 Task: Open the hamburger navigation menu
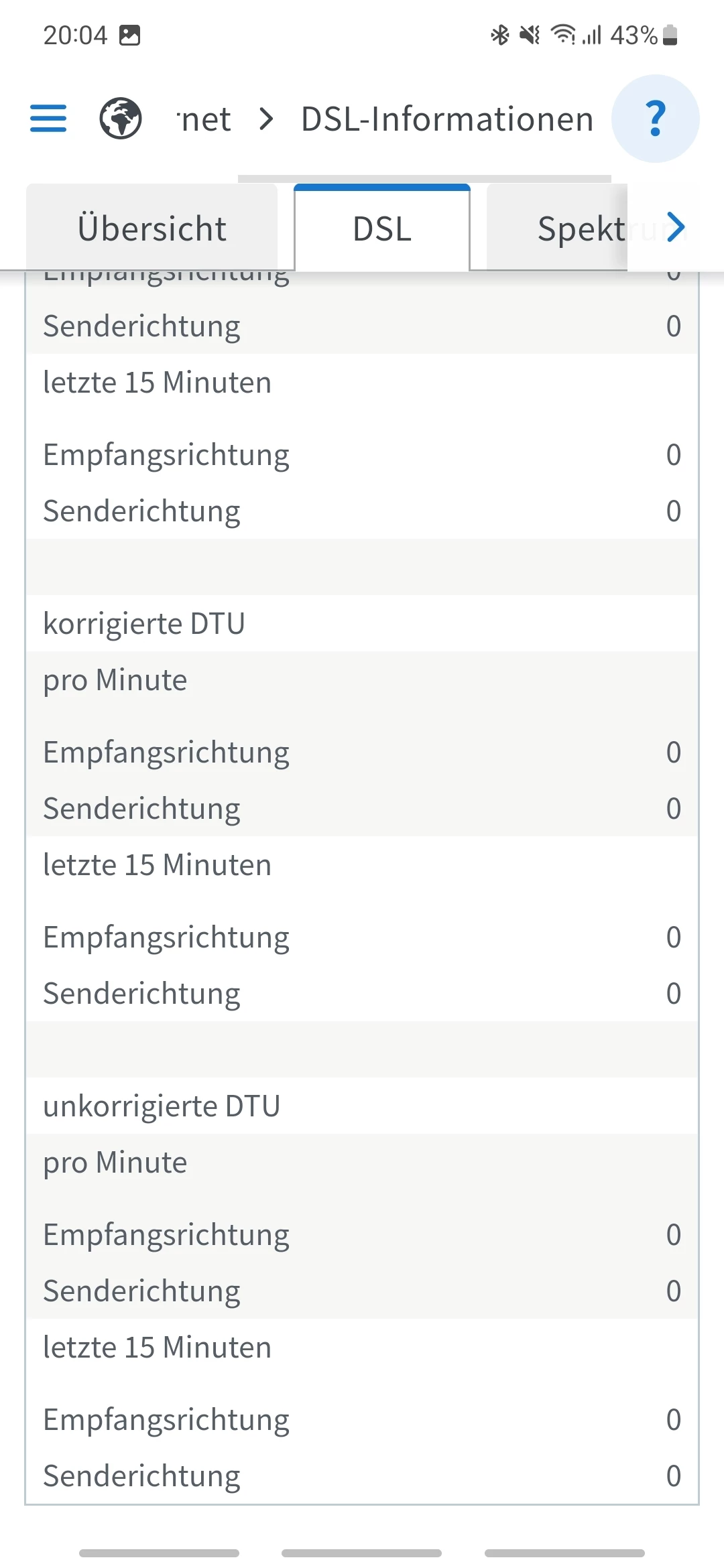[x=48, y=119]
